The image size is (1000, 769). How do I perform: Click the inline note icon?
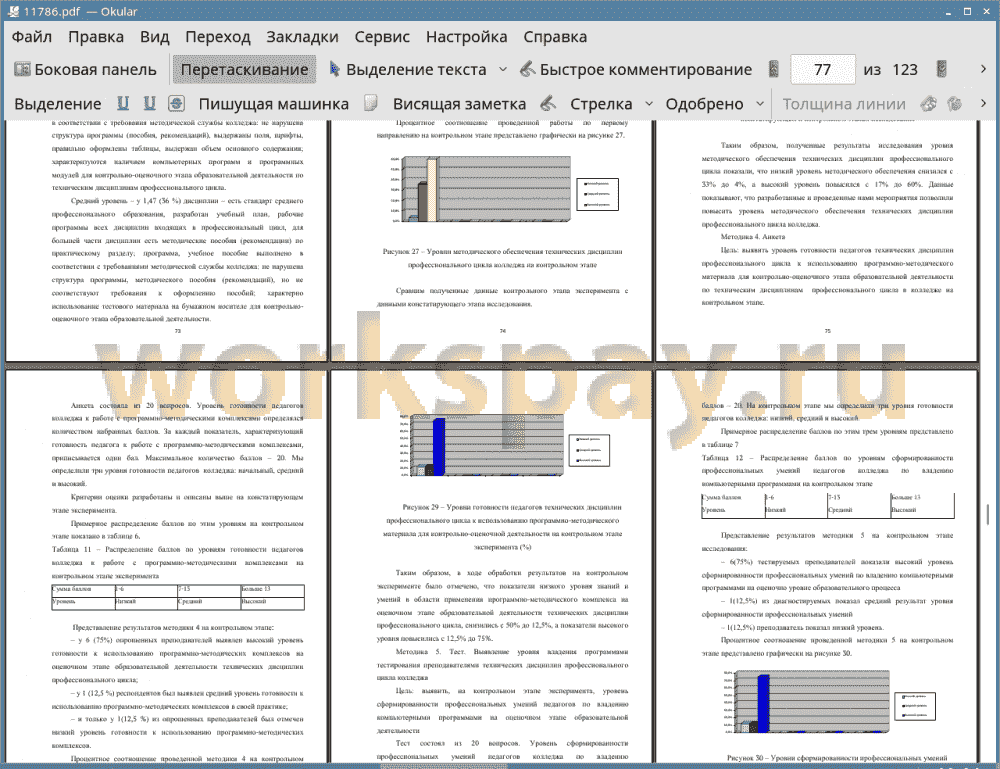[371, 103]
